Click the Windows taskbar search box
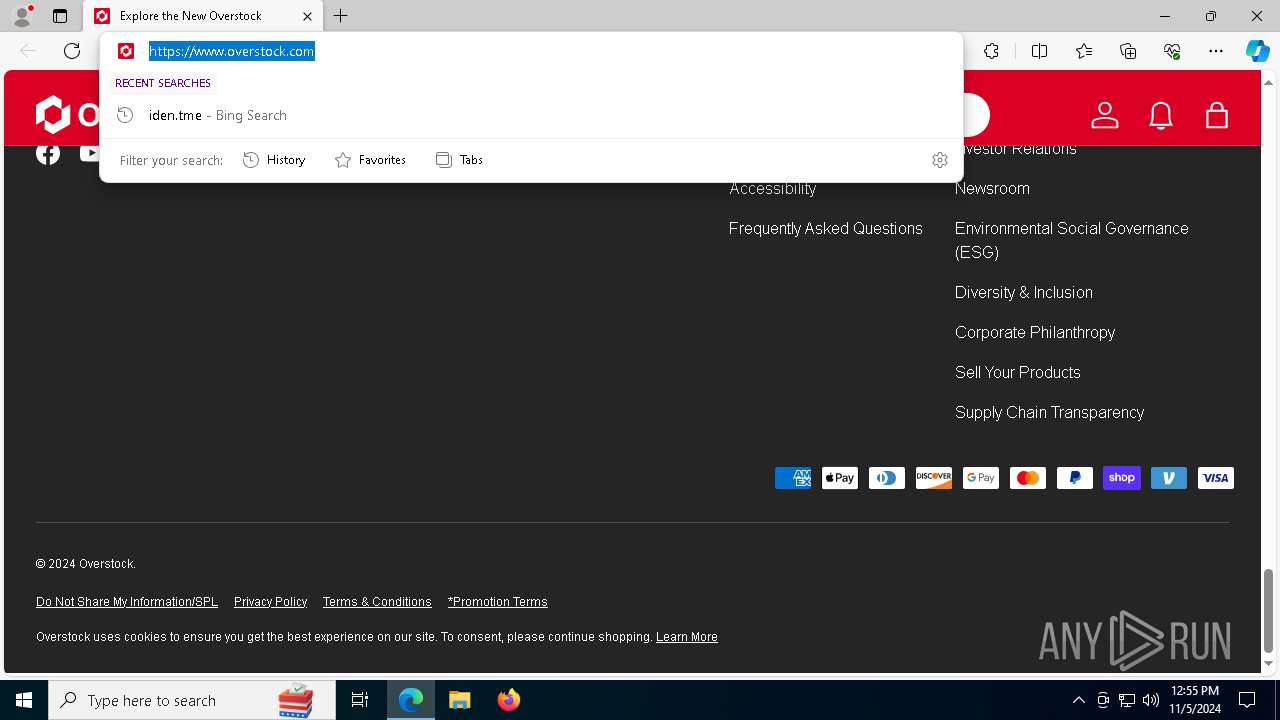The width and height of the screenshot is (1280, 720). click(192, 700)
